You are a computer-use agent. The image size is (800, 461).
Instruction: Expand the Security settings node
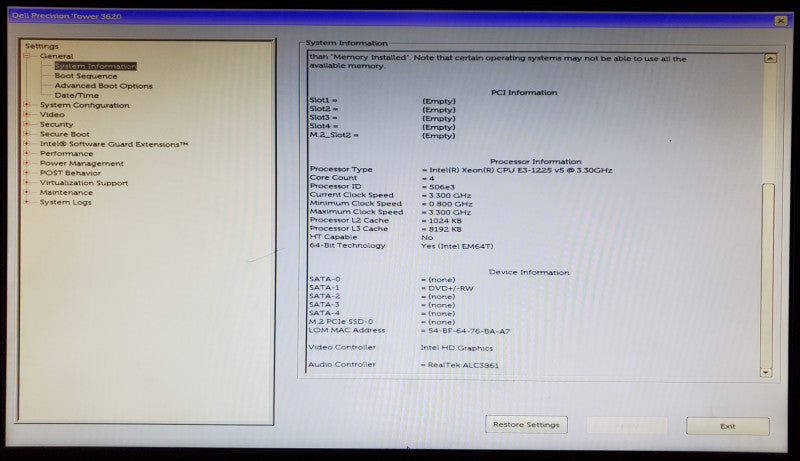click(27, 124)
